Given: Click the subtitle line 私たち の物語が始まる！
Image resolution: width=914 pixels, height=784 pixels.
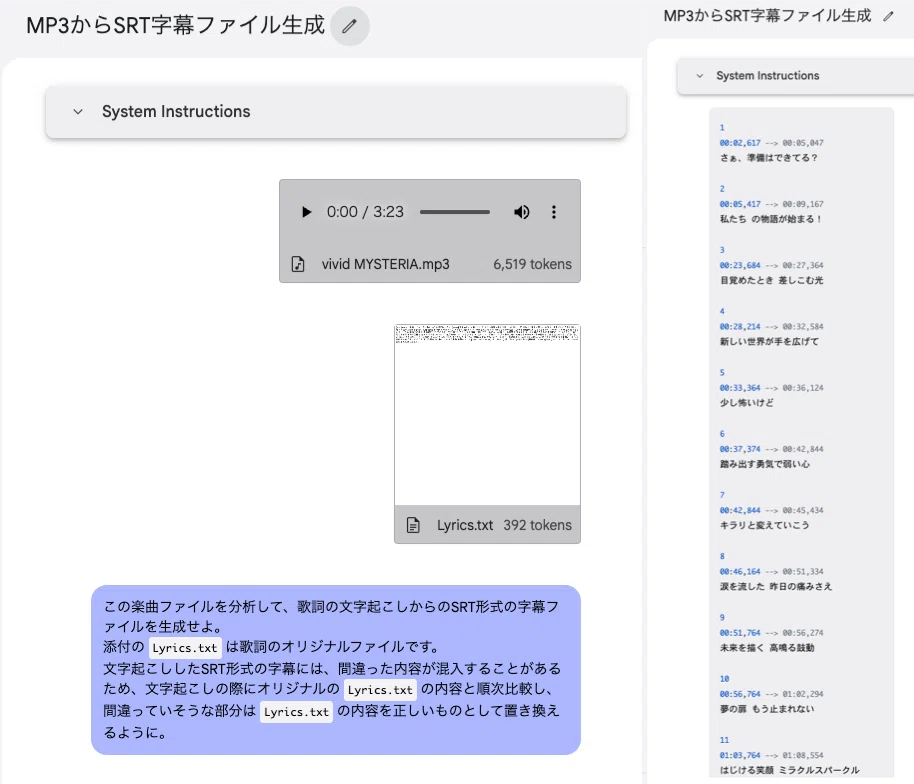Looking at the screenshot, I should (x=771, y=219).
